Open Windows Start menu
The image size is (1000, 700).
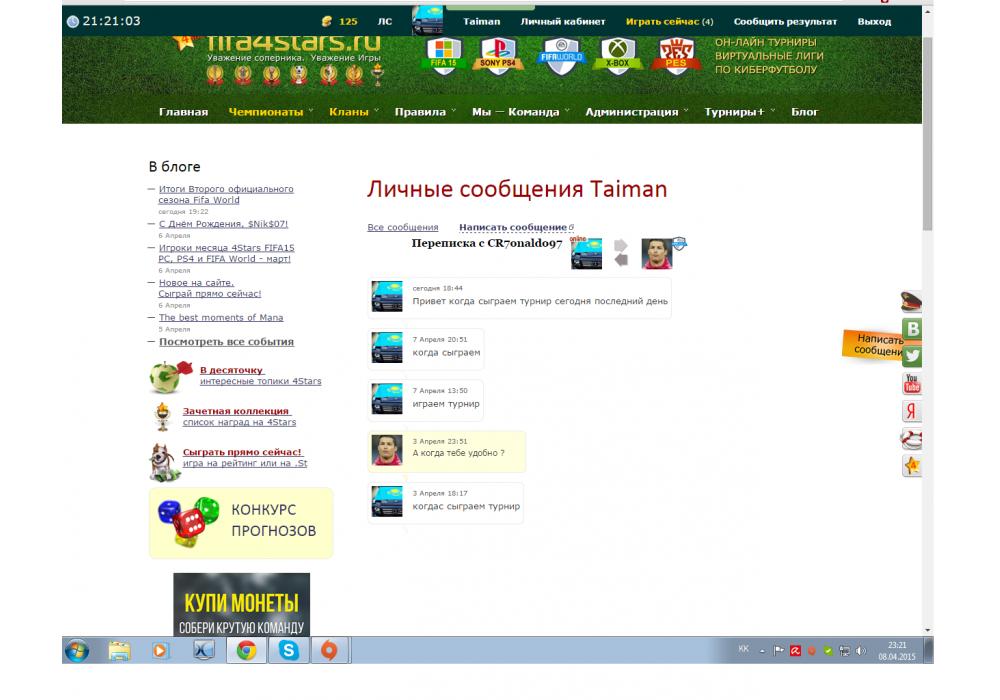(x=77, y=651)
